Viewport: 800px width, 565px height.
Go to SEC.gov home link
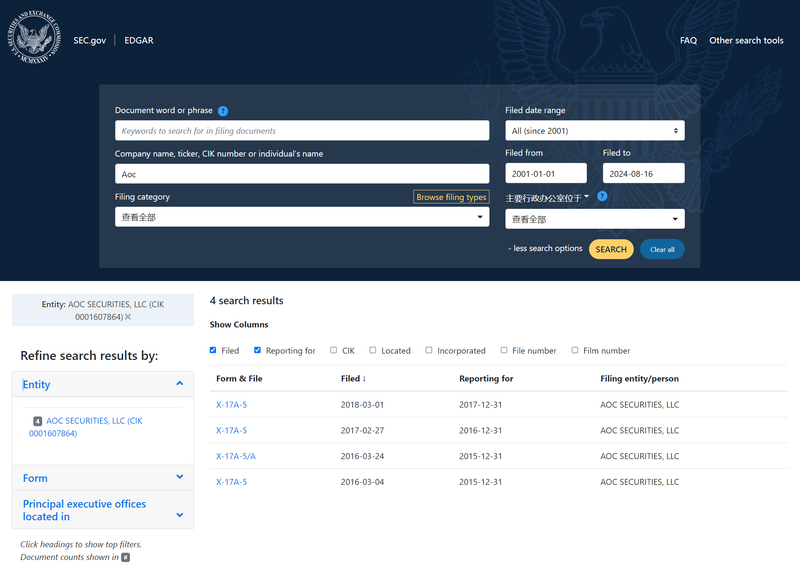tap(89, 40)
